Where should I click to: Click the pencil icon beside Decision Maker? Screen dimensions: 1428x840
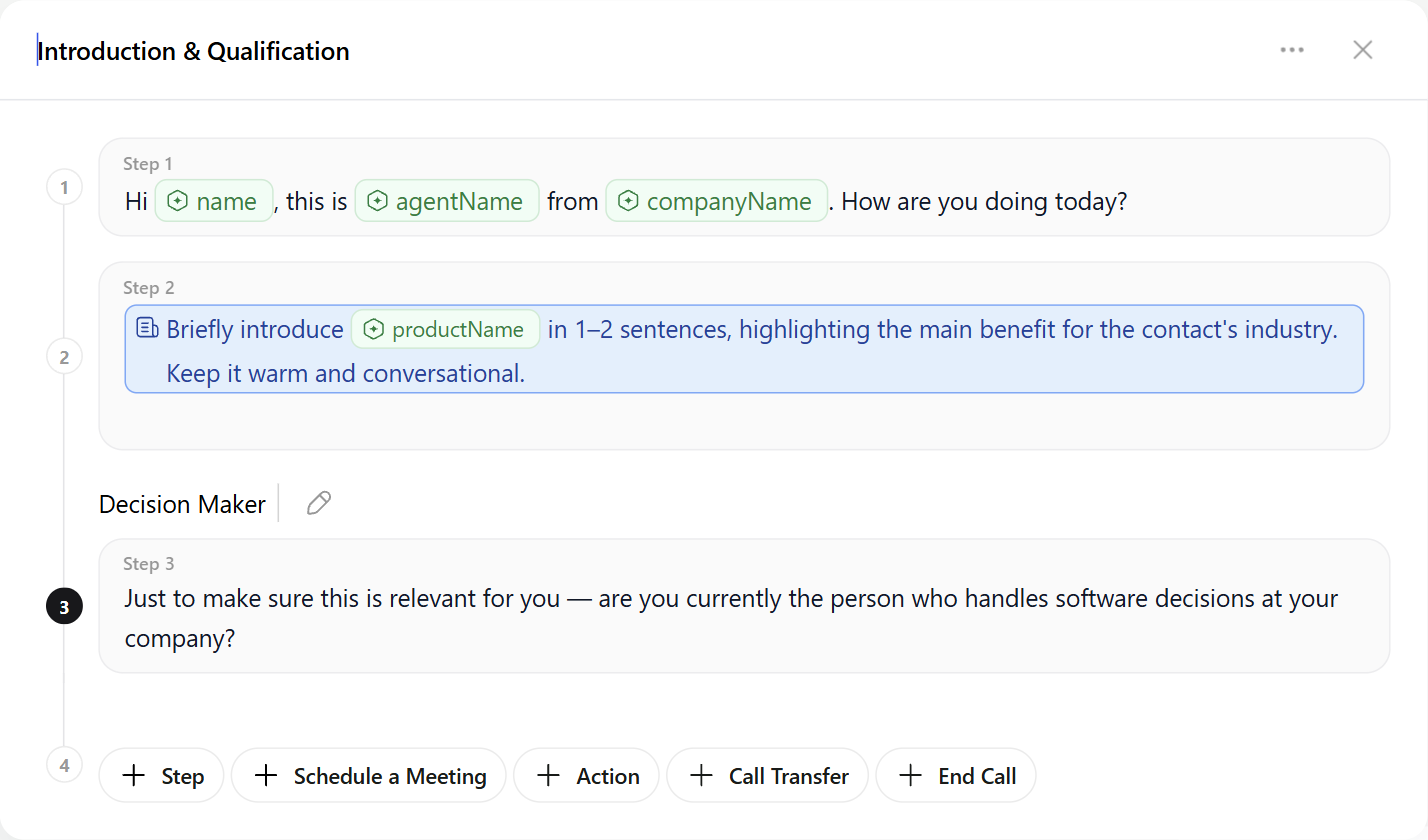click(319, 503)
